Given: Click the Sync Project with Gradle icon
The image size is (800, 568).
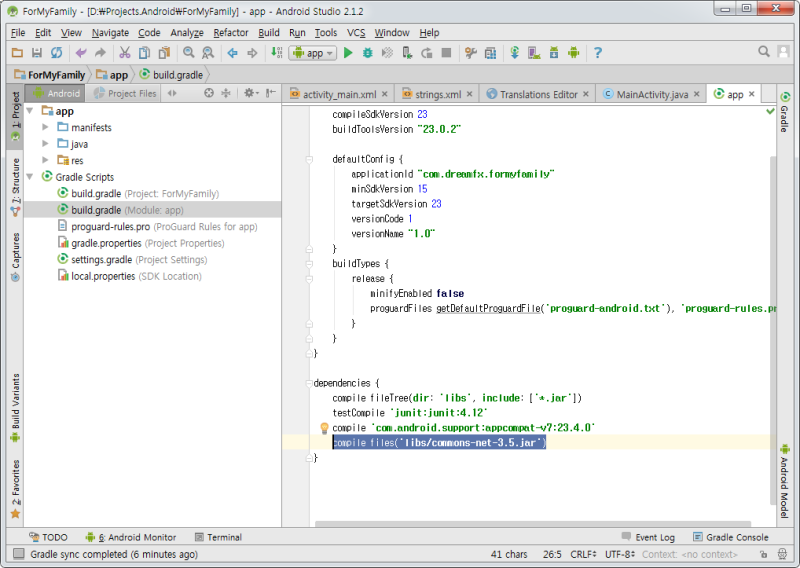Looking at the screenshot, I should tap(514, 53).
